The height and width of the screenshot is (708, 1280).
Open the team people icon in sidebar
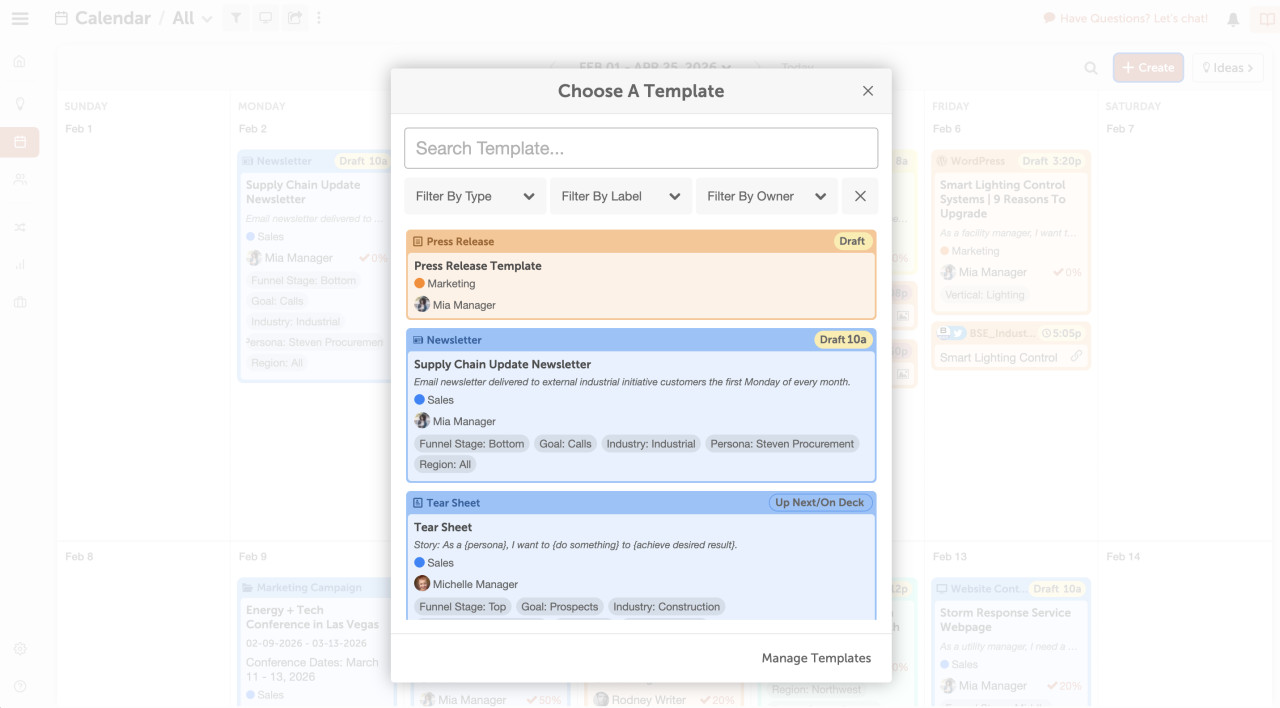(x=20, y=179)
